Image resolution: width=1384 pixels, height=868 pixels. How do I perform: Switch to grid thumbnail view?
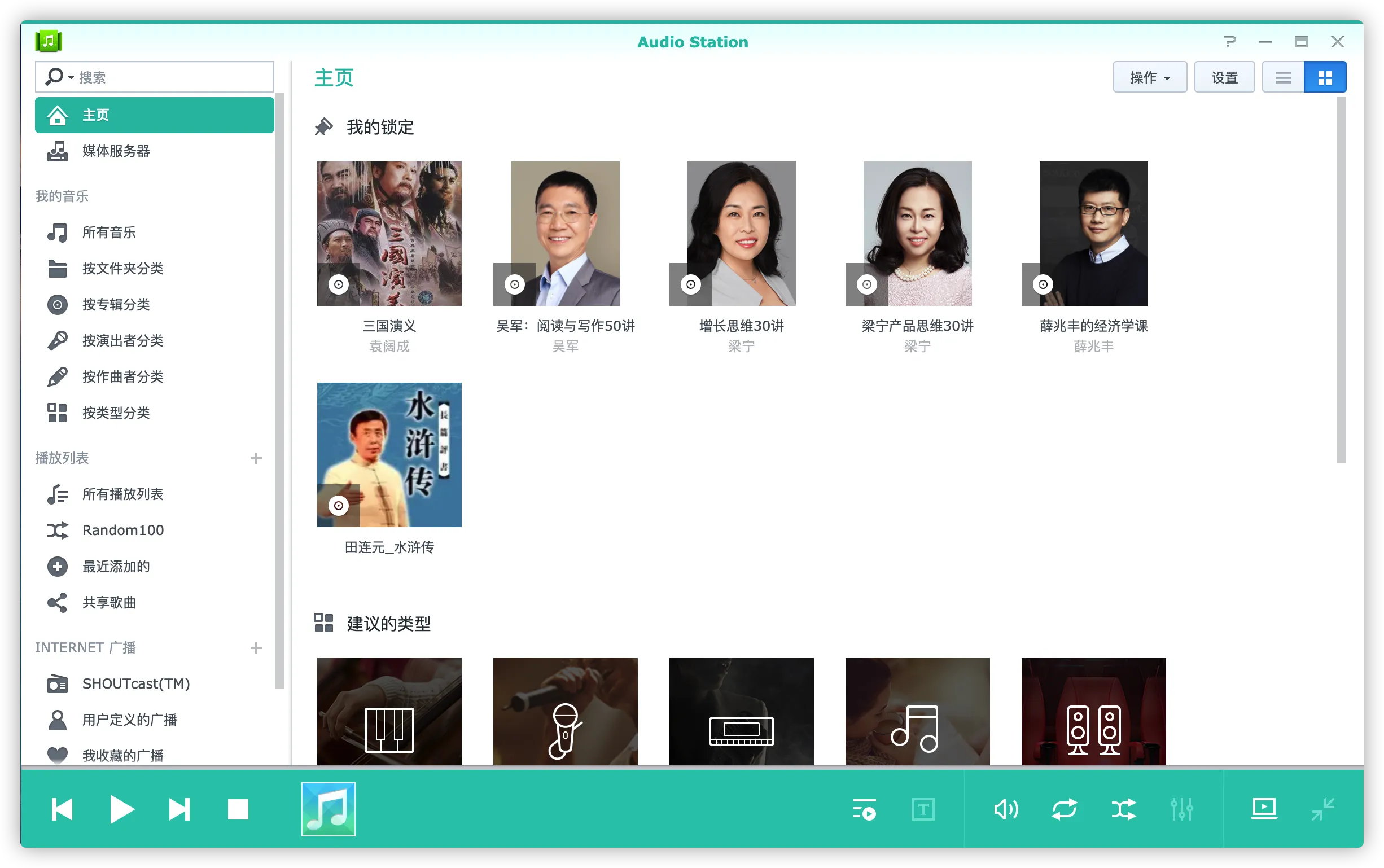1325,77
